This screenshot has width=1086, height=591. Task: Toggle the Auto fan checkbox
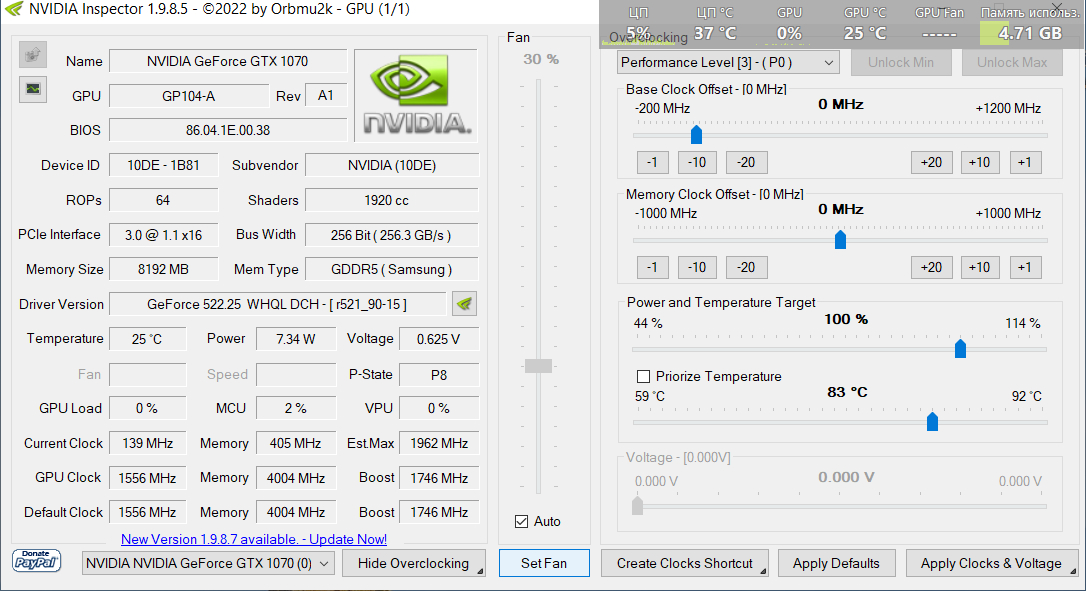(522, 521)
